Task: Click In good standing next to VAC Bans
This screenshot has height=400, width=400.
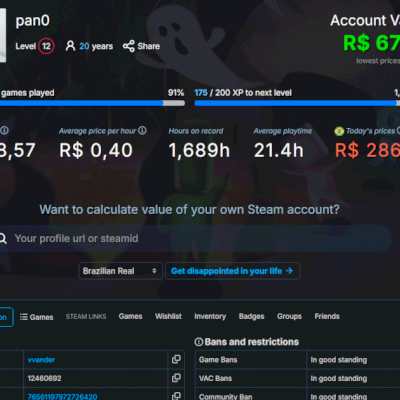Action: point(339,378)
